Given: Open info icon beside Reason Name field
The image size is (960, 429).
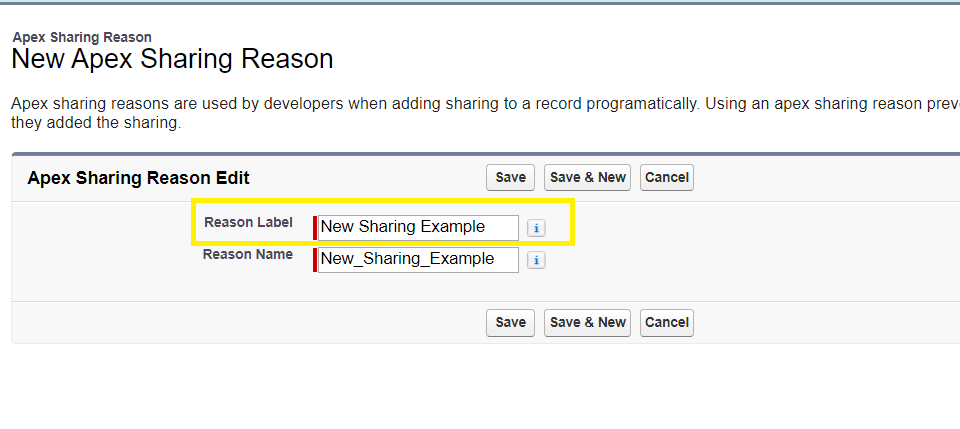Looking at the screenshot, I should tap(536, 260).
